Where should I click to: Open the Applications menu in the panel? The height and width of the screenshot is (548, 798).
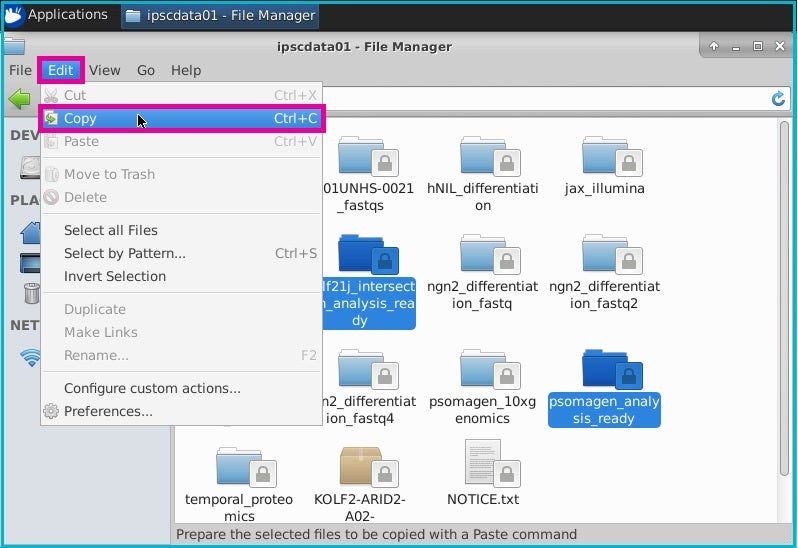pos(56,15)
